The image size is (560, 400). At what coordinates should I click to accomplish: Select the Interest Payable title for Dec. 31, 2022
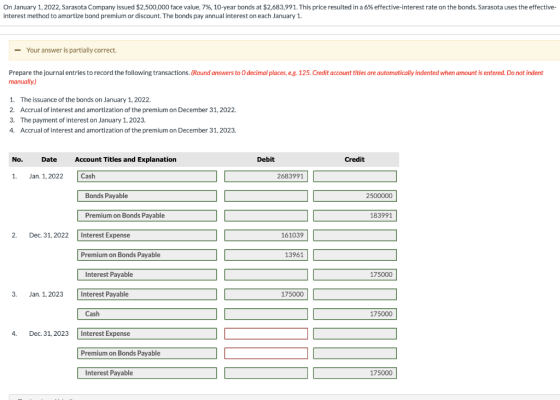click(x=147, y=275)
